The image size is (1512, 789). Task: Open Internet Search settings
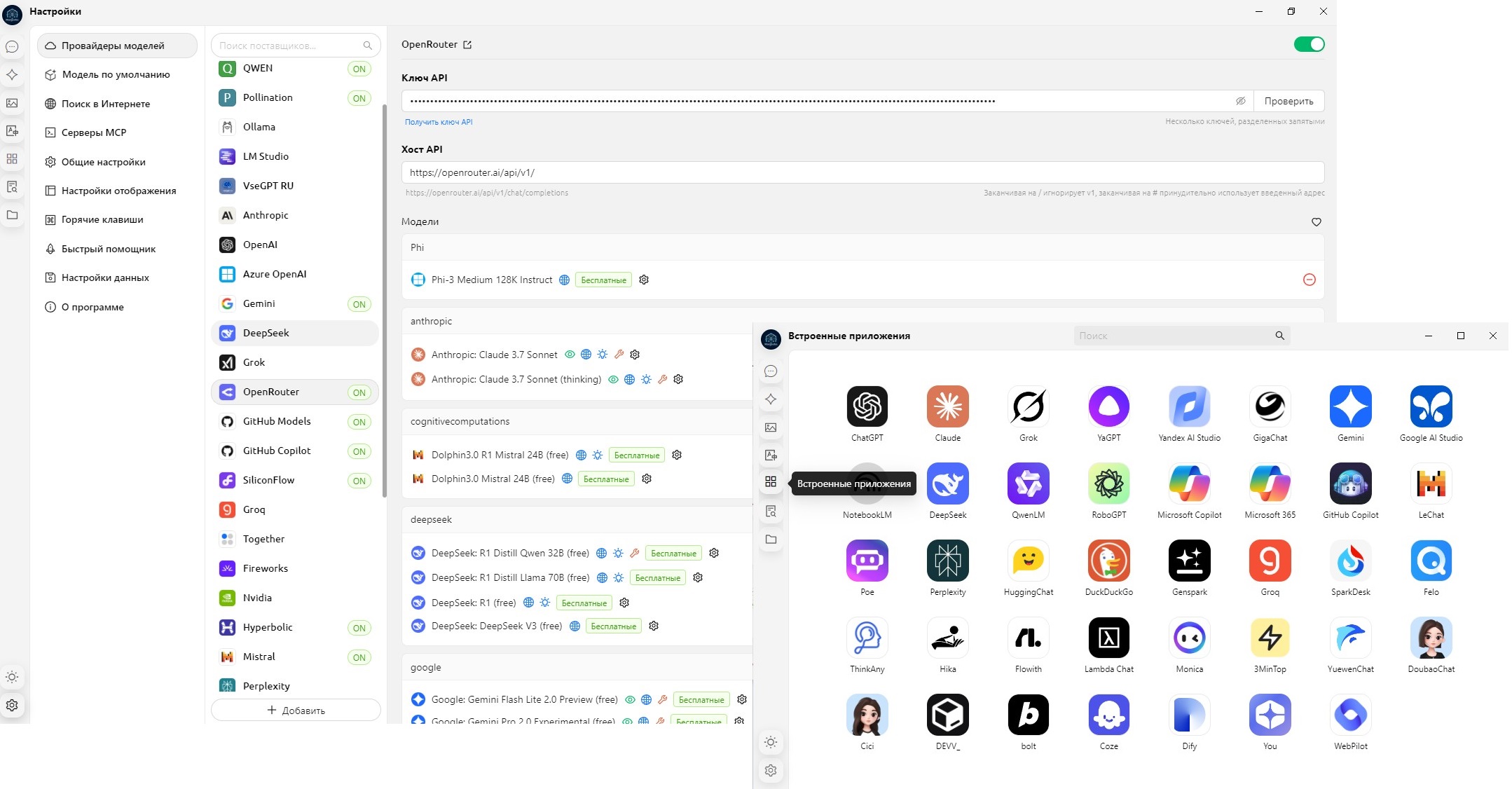(x=117, y=104)
